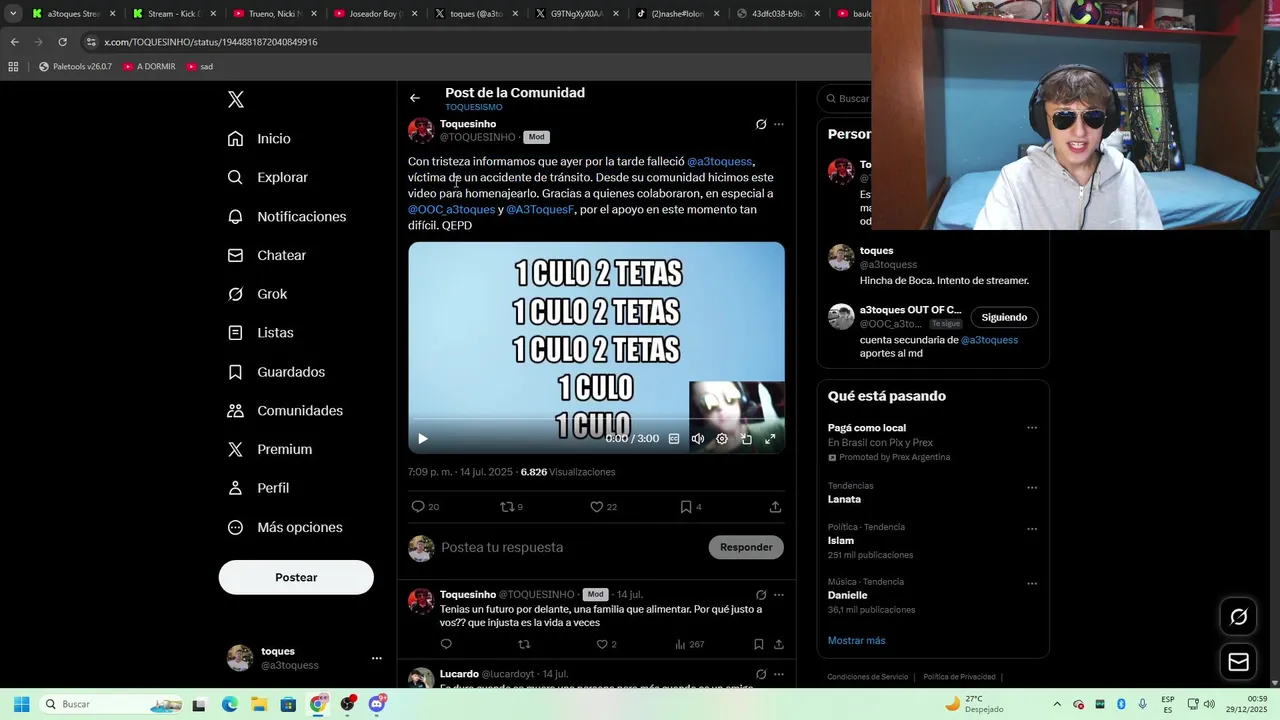Click the Grok icon on the main post

click(x=761, y=125)
